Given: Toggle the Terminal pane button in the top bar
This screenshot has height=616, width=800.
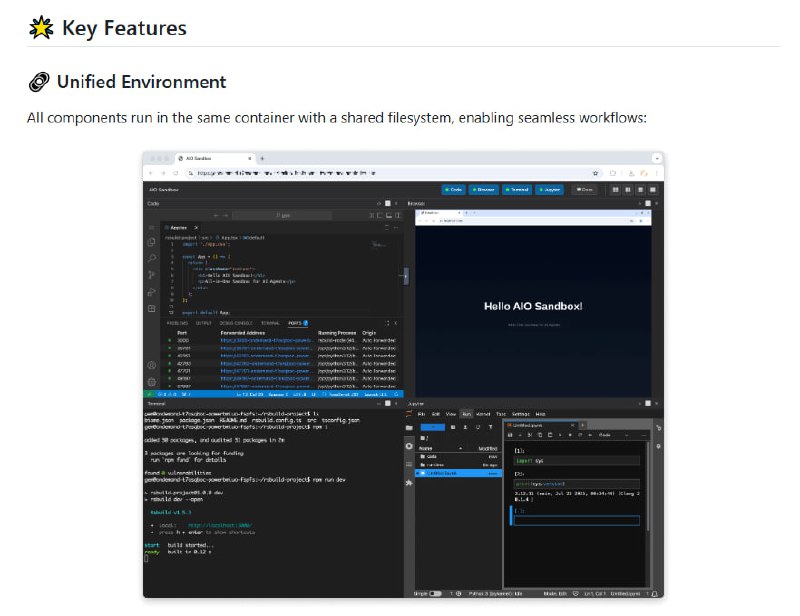Looking at the screenshot, I should point(517,190).
